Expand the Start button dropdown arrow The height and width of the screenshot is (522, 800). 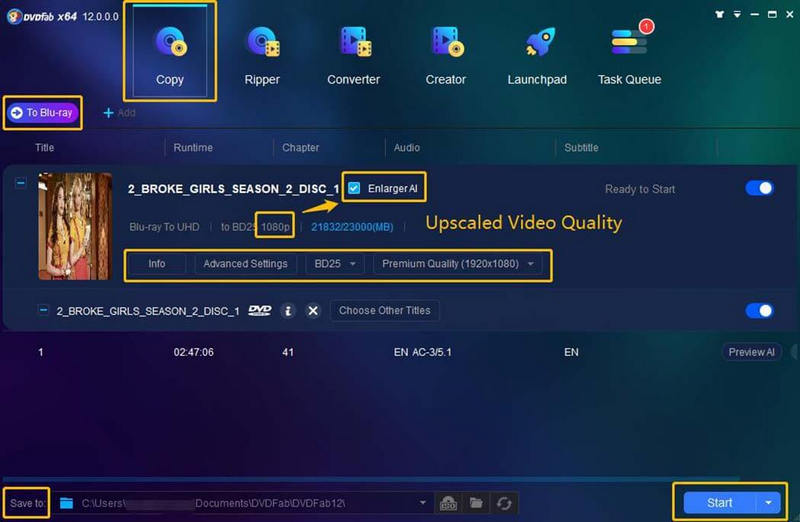coord(768,503)
